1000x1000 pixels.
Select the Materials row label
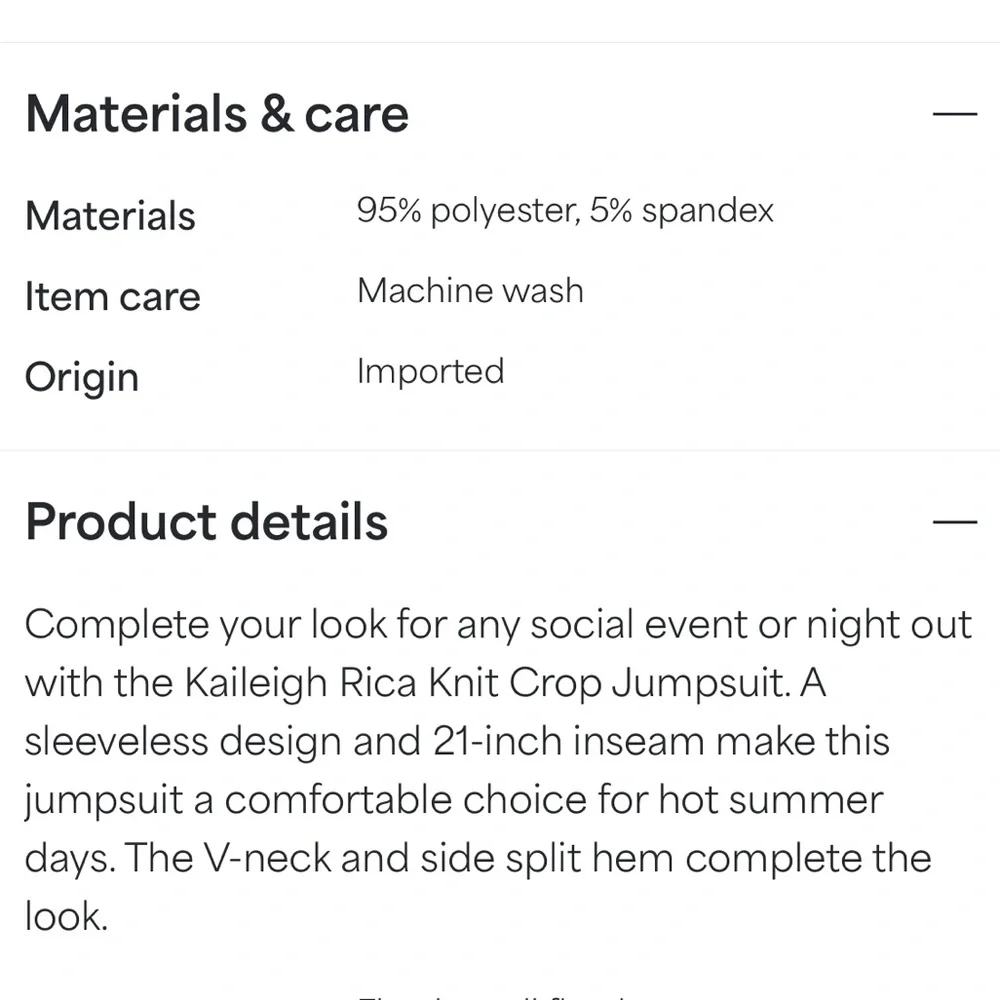pos(110,216)
